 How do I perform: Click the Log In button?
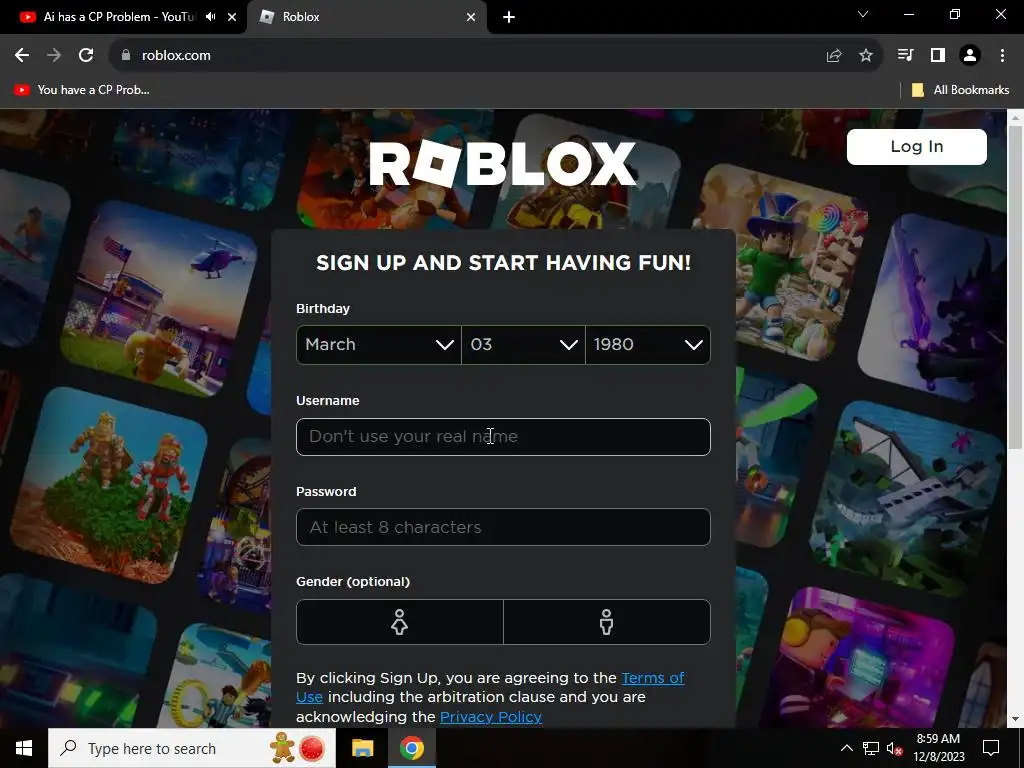tap(916, 146)
